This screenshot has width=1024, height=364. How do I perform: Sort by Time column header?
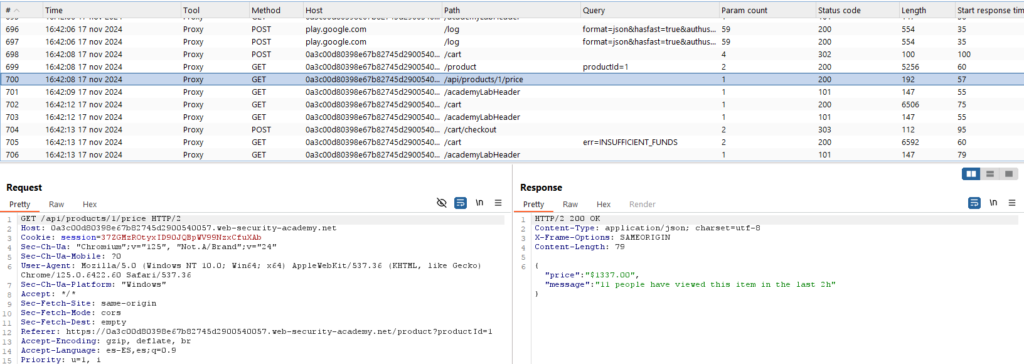point(111,10)
